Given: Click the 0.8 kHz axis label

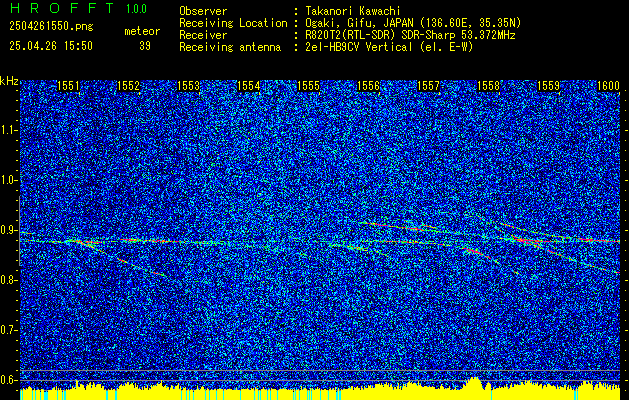Looking at the screenshot, I should click(x=8, y=280).
